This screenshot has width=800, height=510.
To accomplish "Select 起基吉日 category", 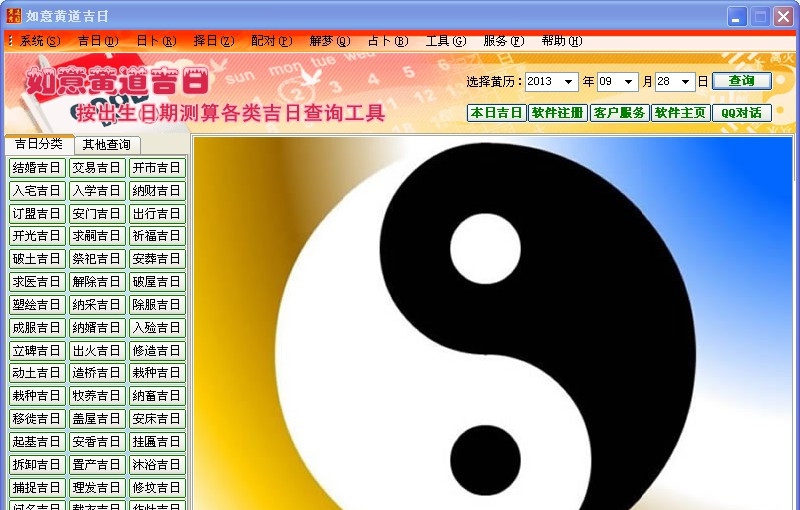I will pyautogui.click(x=37, y=442).
